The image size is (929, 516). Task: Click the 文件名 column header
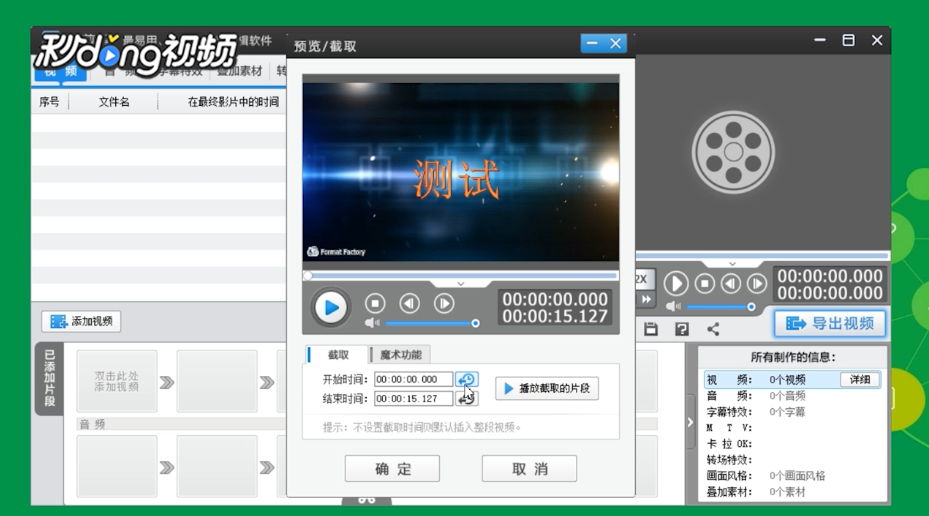point(114,102)
